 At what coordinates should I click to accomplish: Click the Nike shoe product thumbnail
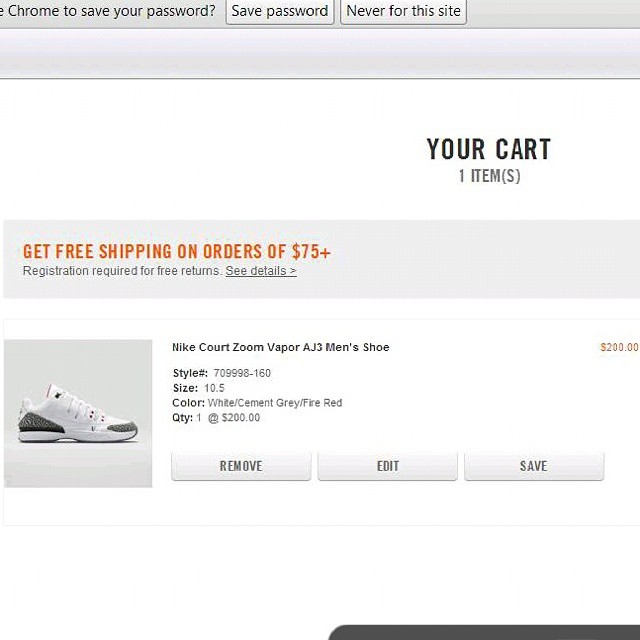(78, 413)
